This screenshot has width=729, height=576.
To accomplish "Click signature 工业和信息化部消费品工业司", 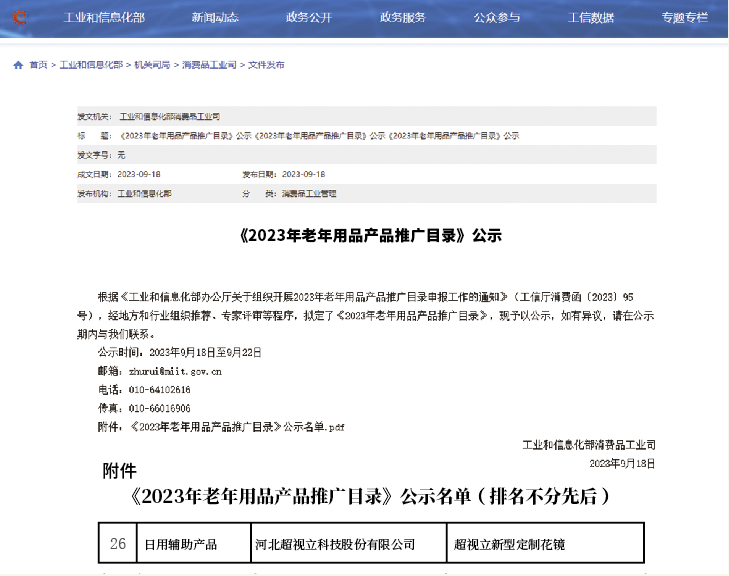I will 589,445.
